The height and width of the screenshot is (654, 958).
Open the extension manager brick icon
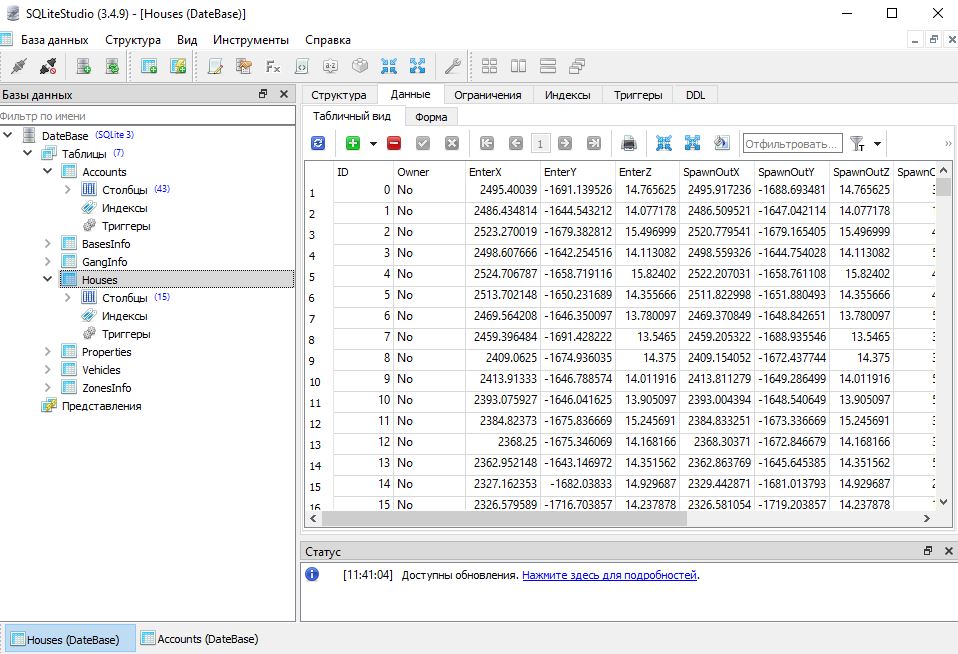360,66
